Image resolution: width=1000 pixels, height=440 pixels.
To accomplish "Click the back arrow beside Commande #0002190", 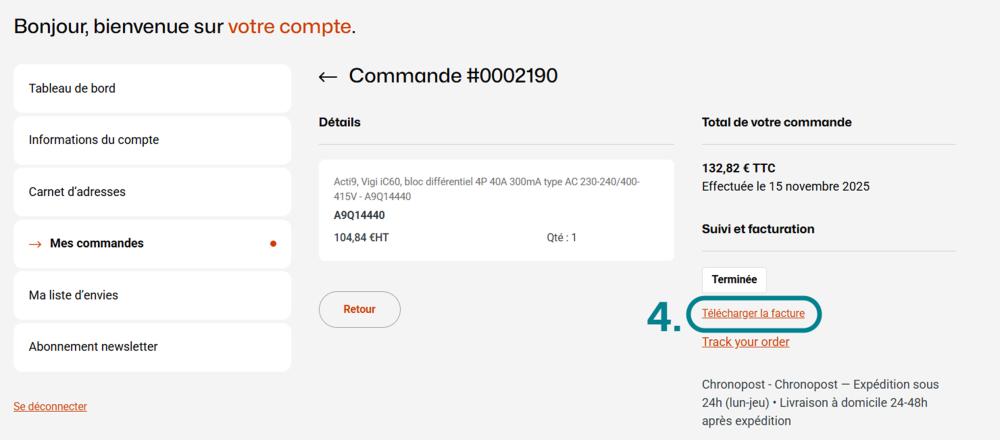I will click(x=328, y=77).
